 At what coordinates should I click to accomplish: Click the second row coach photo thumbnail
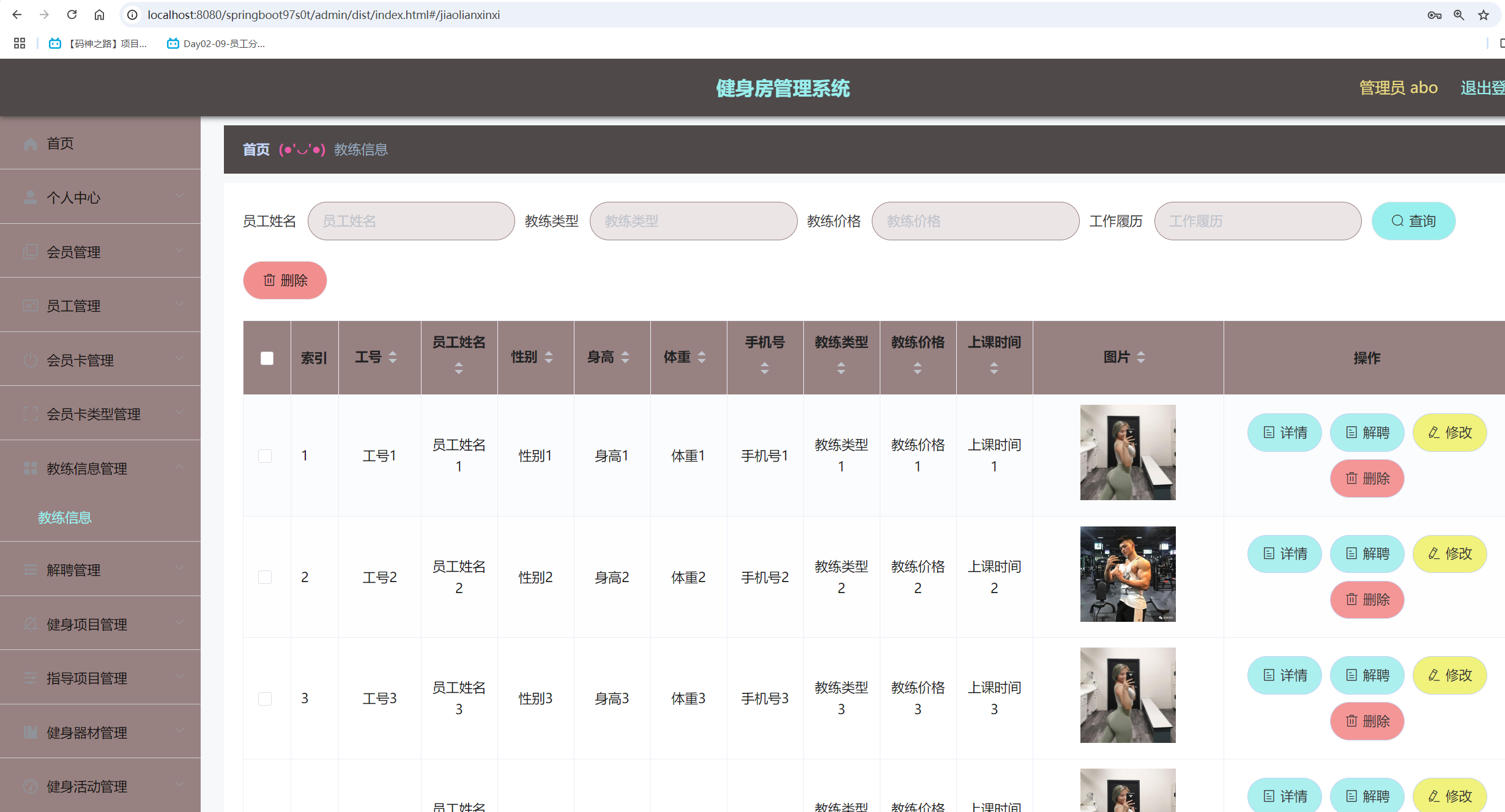click(1128, 574)
